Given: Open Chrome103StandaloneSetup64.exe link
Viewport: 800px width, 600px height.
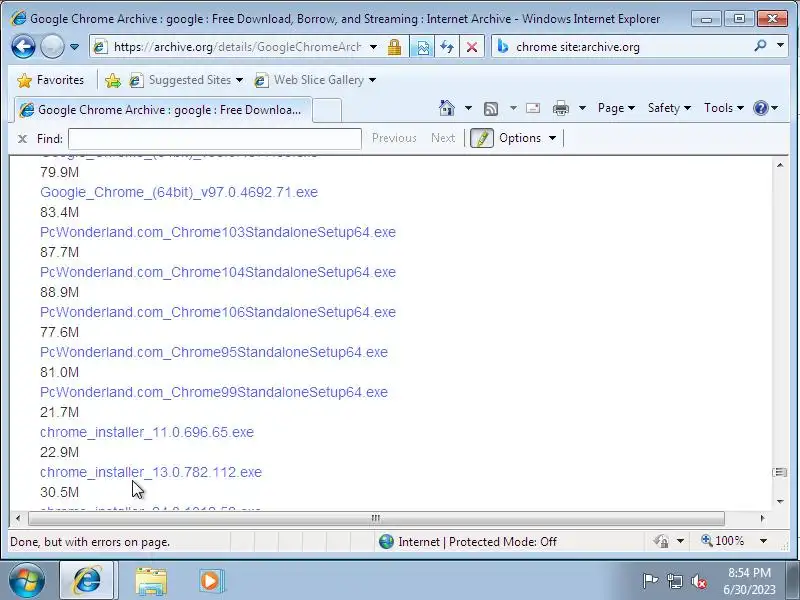Looking at the screenshot, I should (218, 232).
